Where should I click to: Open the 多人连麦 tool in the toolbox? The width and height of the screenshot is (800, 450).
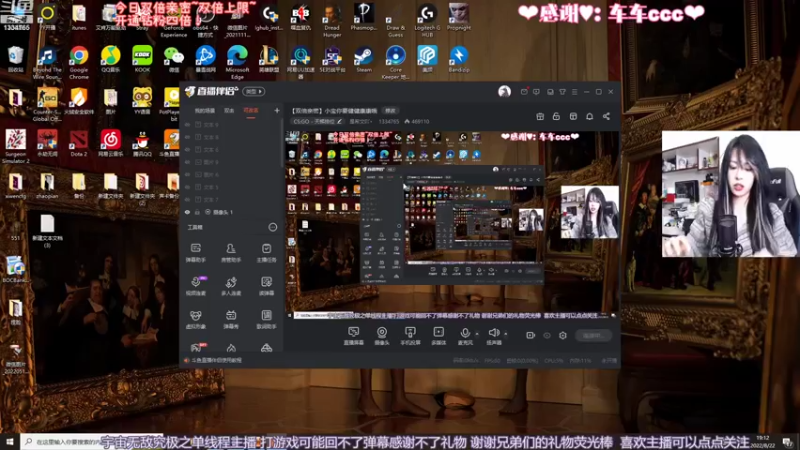231,286
